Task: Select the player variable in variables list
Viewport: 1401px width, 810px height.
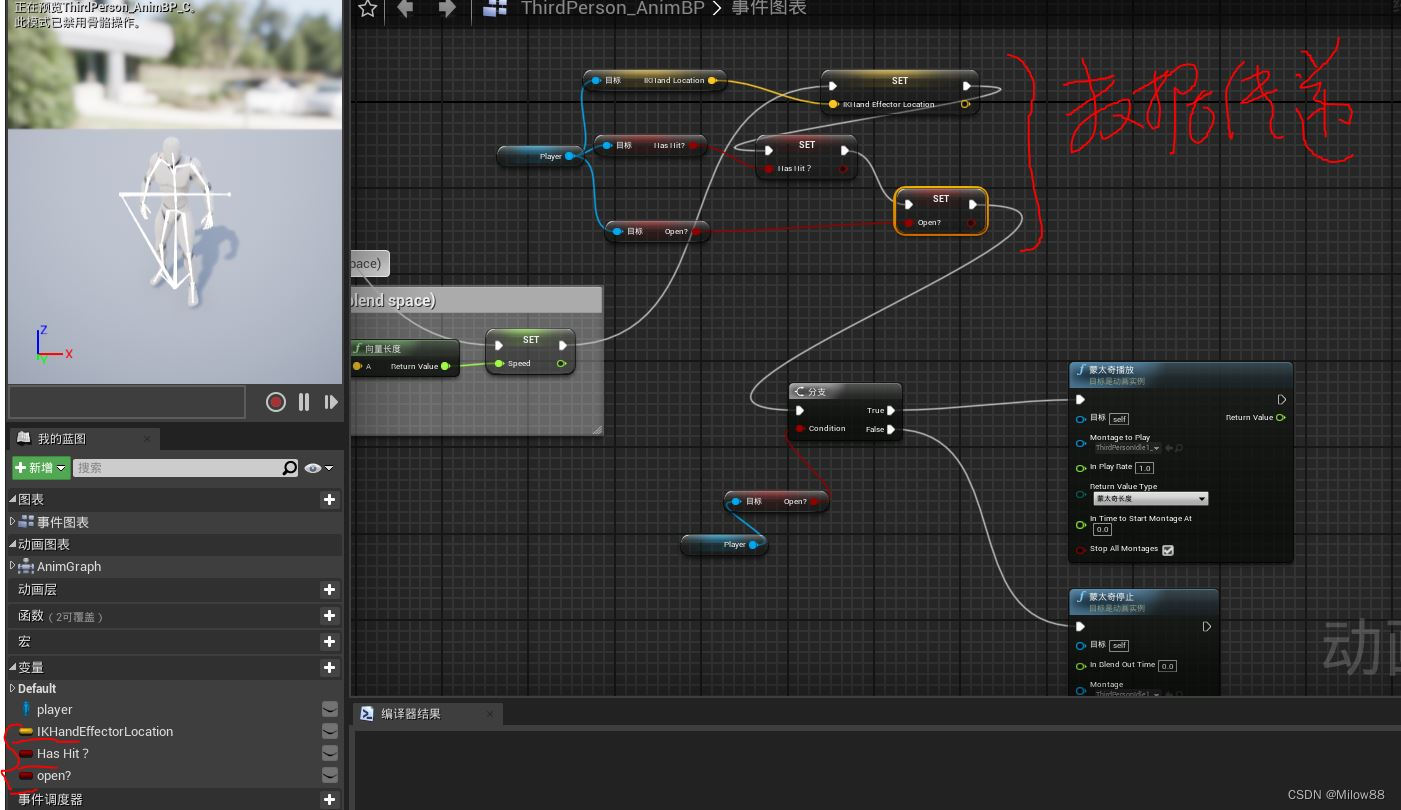Action: point(55,710)
